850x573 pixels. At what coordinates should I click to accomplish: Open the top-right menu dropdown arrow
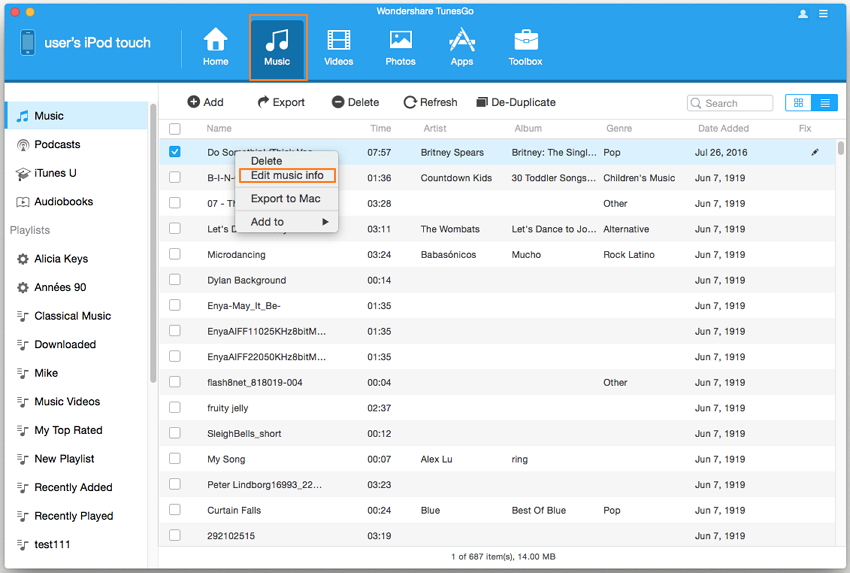click(x=823, y=14)
